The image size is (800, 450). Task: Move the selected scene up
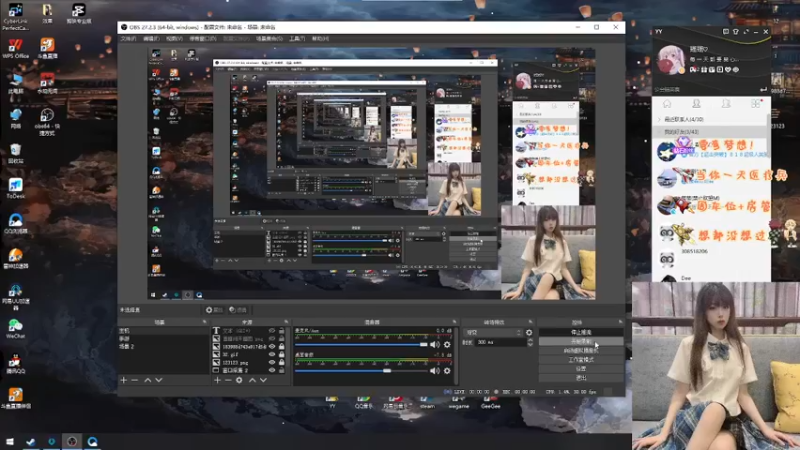pyautogui.click(x=147, y=380)
